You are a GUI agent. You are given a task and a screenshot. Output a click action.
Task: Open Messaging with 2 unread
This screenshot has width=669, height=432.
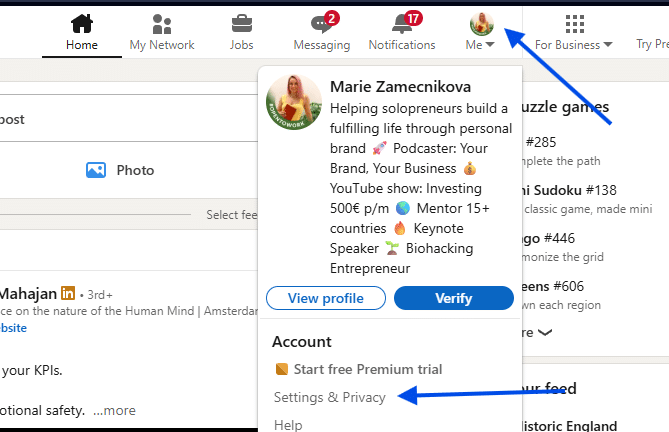[321, 23]
